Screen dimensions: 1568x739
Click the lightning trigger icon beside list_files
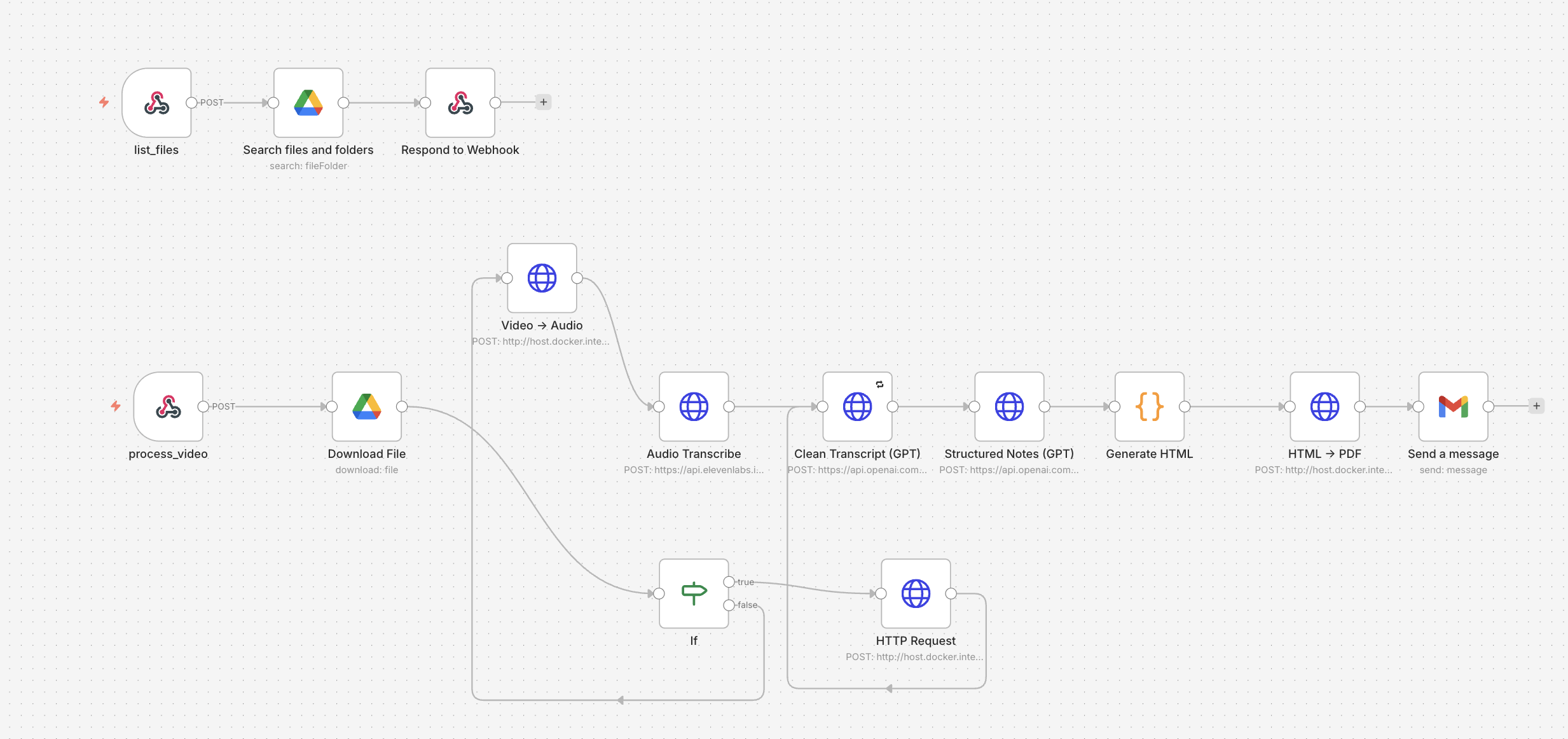click(104, 102)
